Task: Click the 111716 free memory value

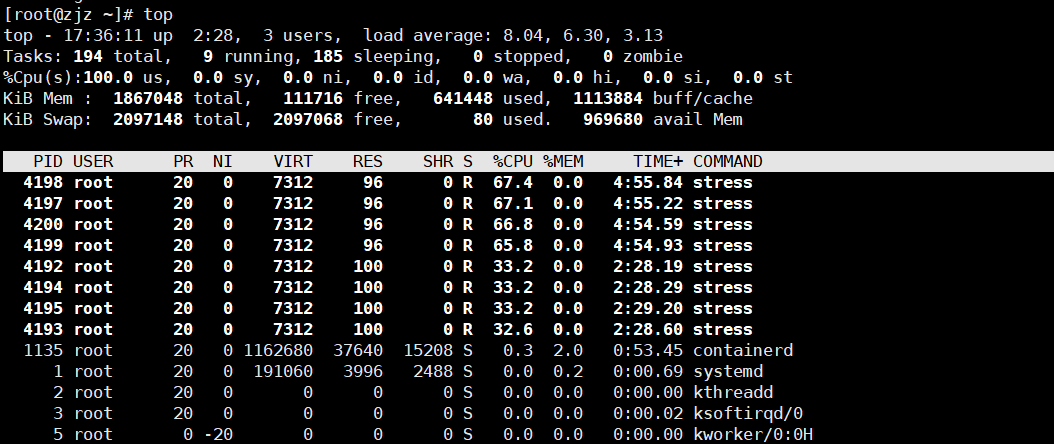Action: pyautogui.click(x=313, y=99)
